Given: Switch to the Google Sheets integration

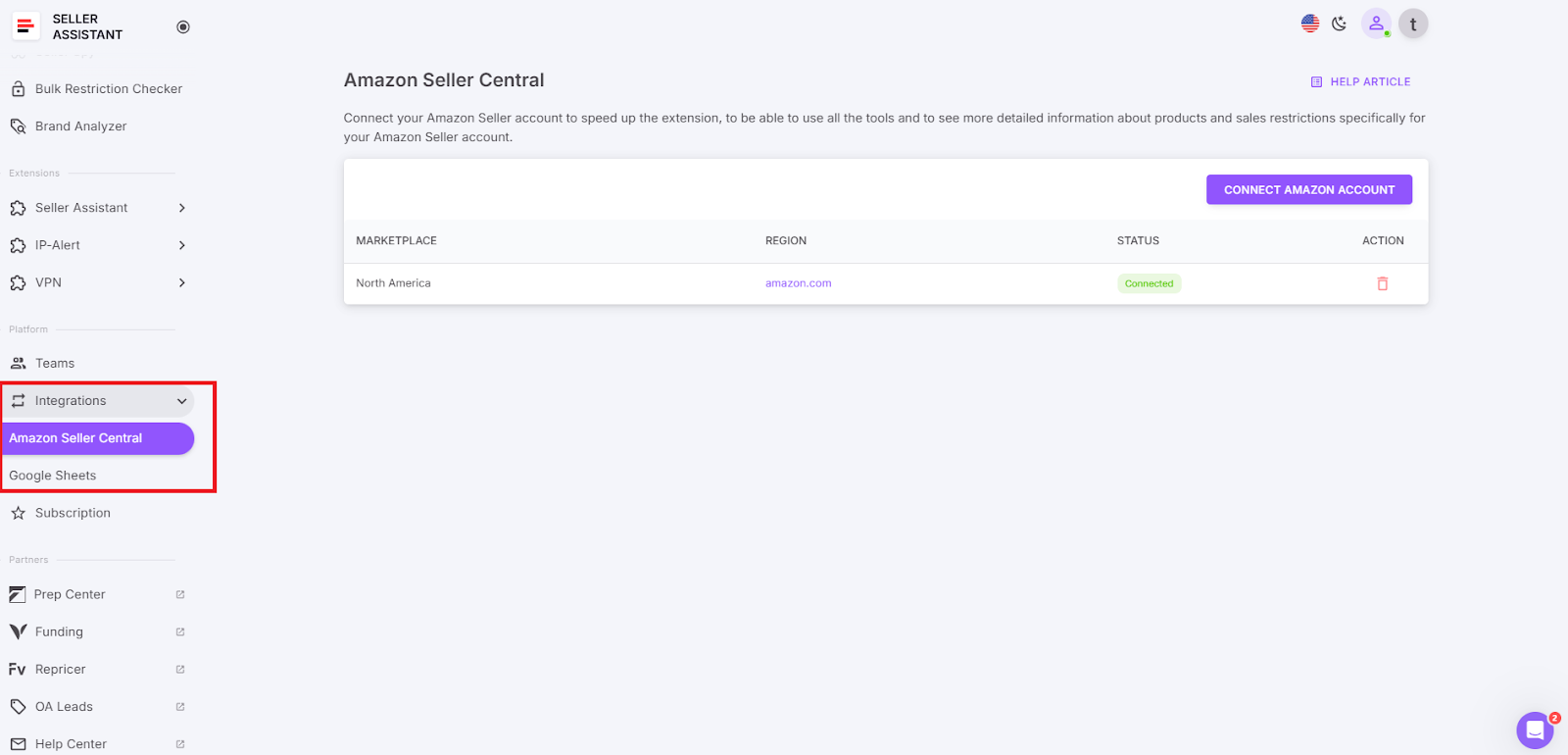Looking at the screenshot, I should (52, 475).
